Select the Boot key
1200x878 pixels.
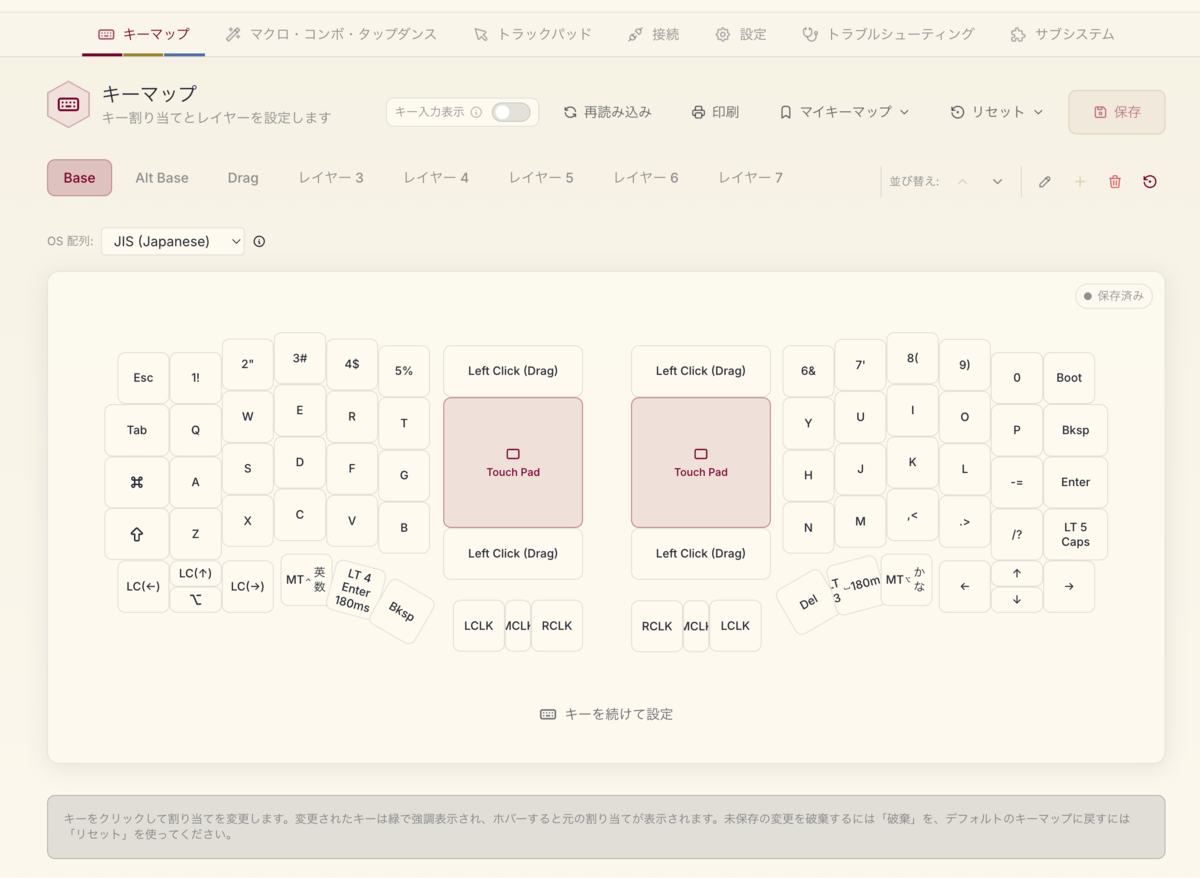point(1069,378)
